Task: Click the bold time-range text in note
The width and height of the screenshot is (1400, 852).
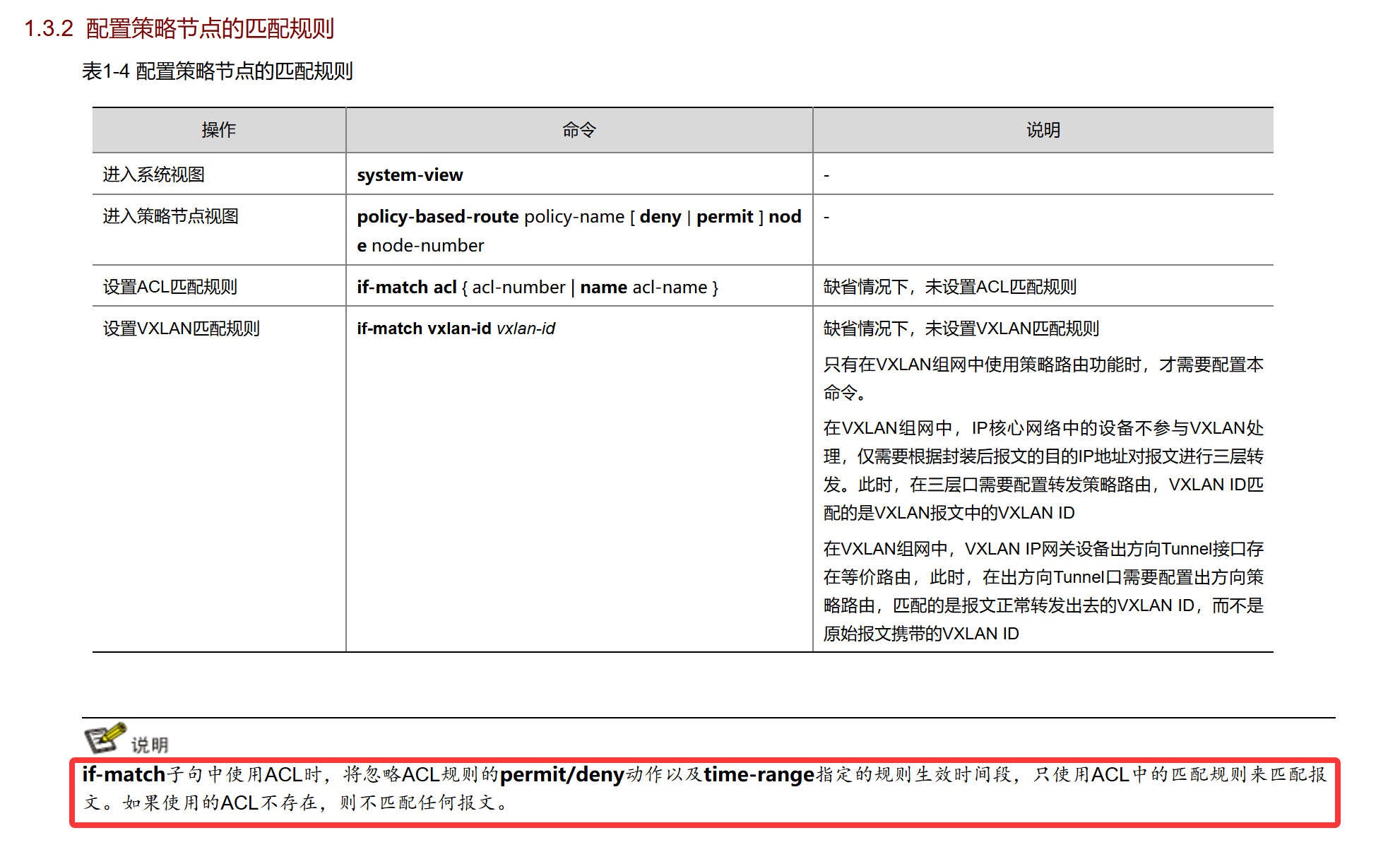Action: tap(759, 775)
